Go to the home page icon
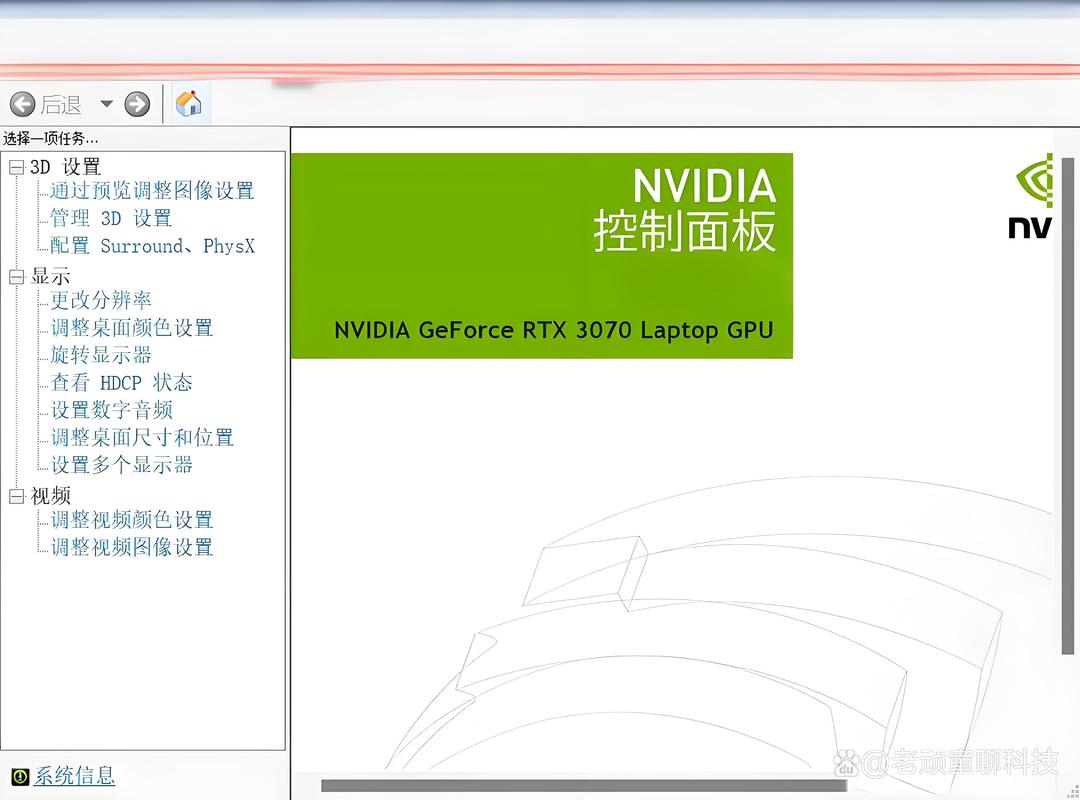 [x=188, y=103]
